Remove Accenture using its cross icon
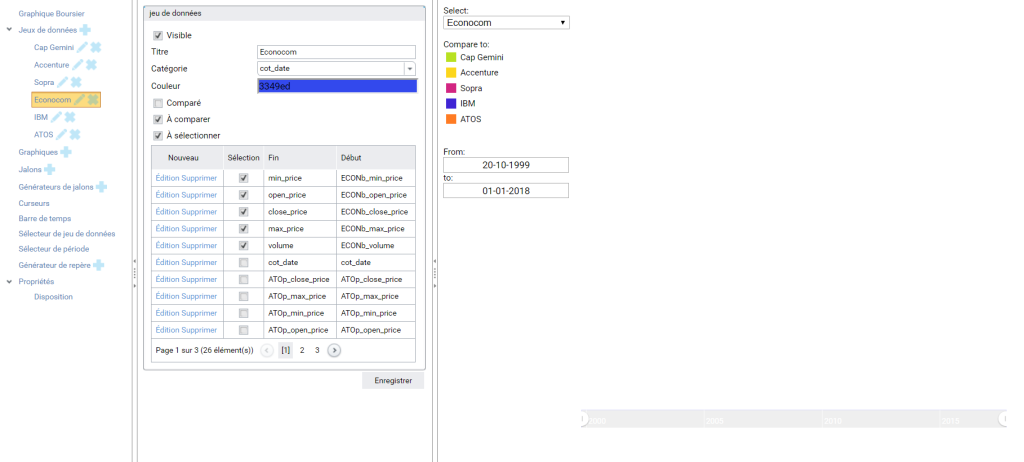The width and height of the screenshot is (1024, 462). point(91,65)
